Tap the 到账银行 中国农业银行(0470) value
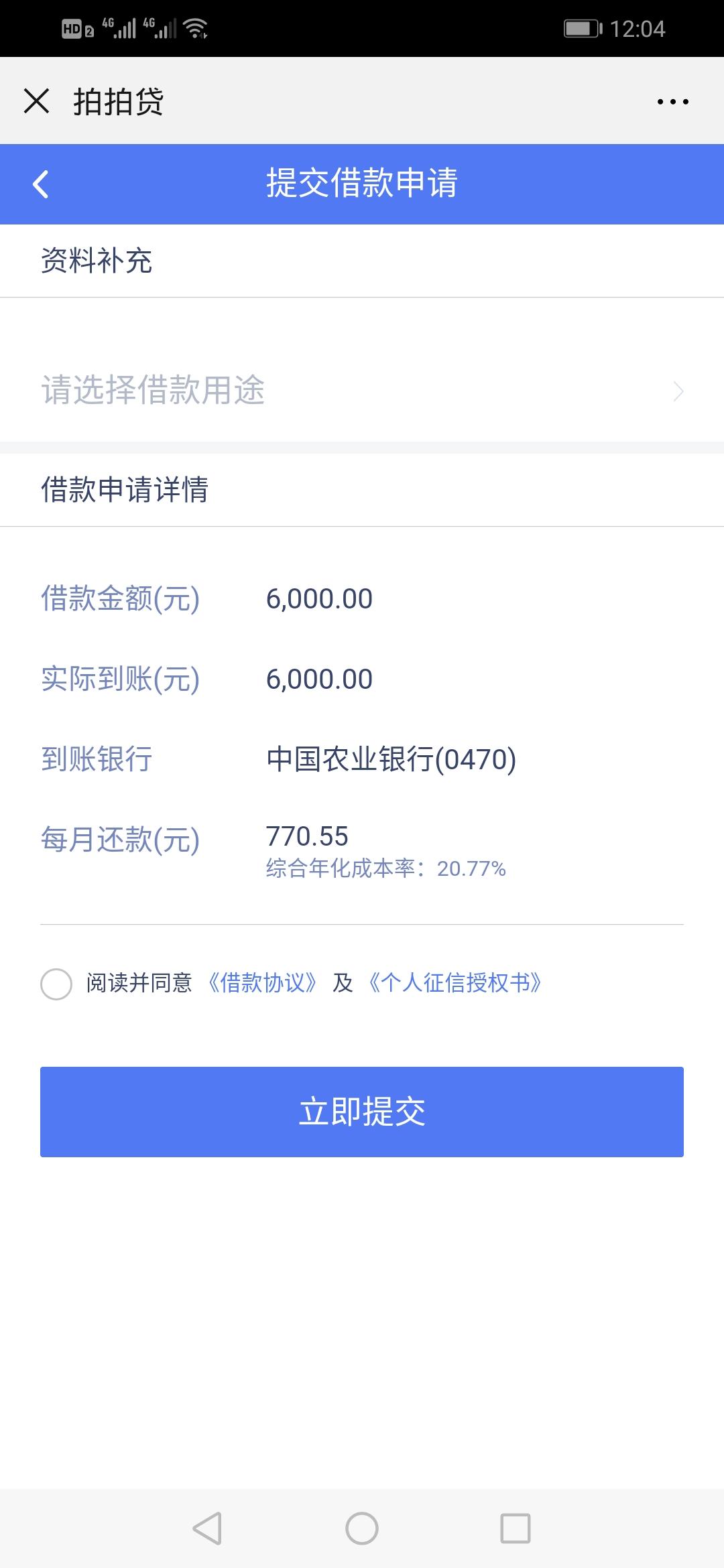The image size is (724, 1568). pyautogui.click(x=391, y=759)
